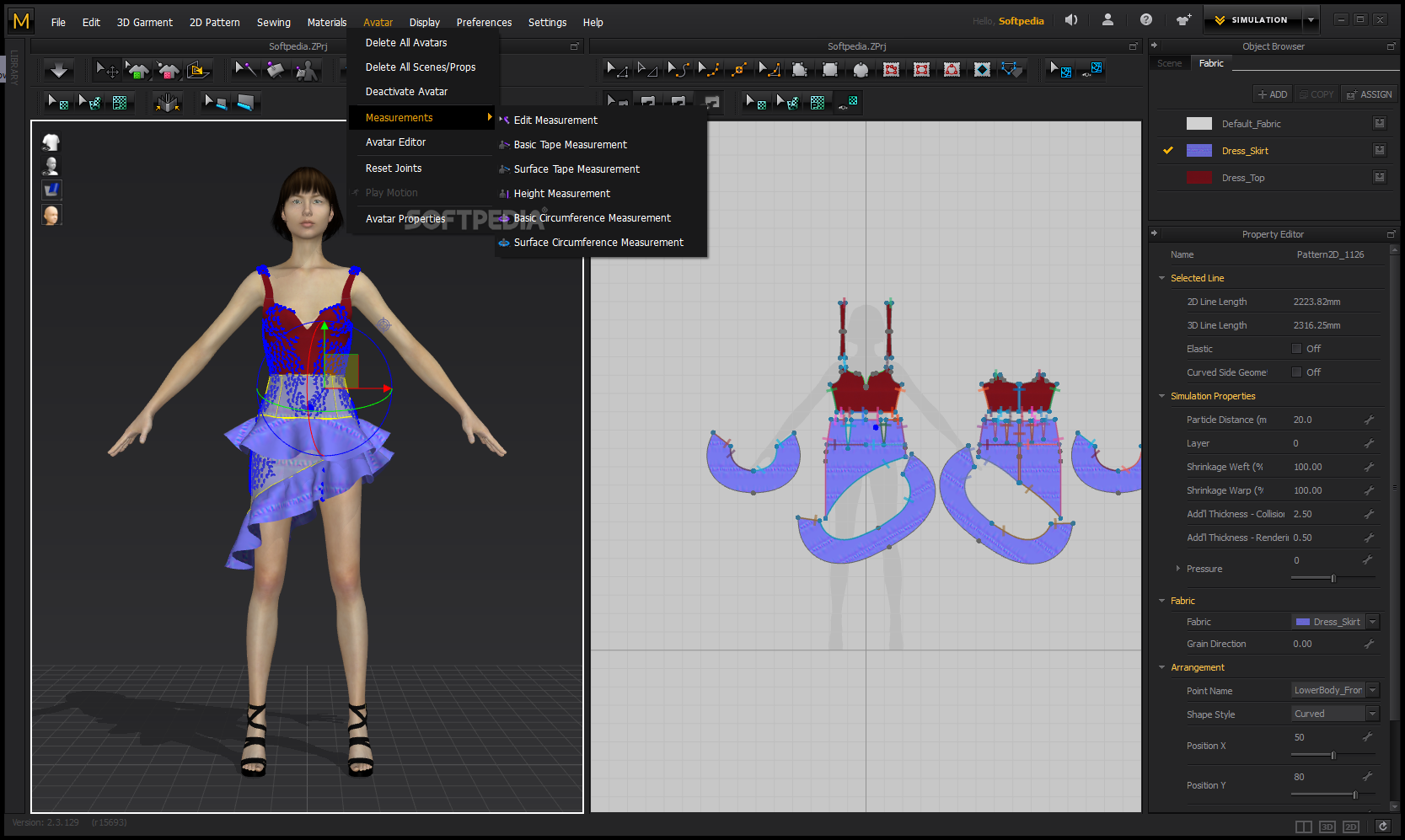Click the Particle Distance value field
The width and height of the screenshot is (1405, 840).
pos(1326,420)
